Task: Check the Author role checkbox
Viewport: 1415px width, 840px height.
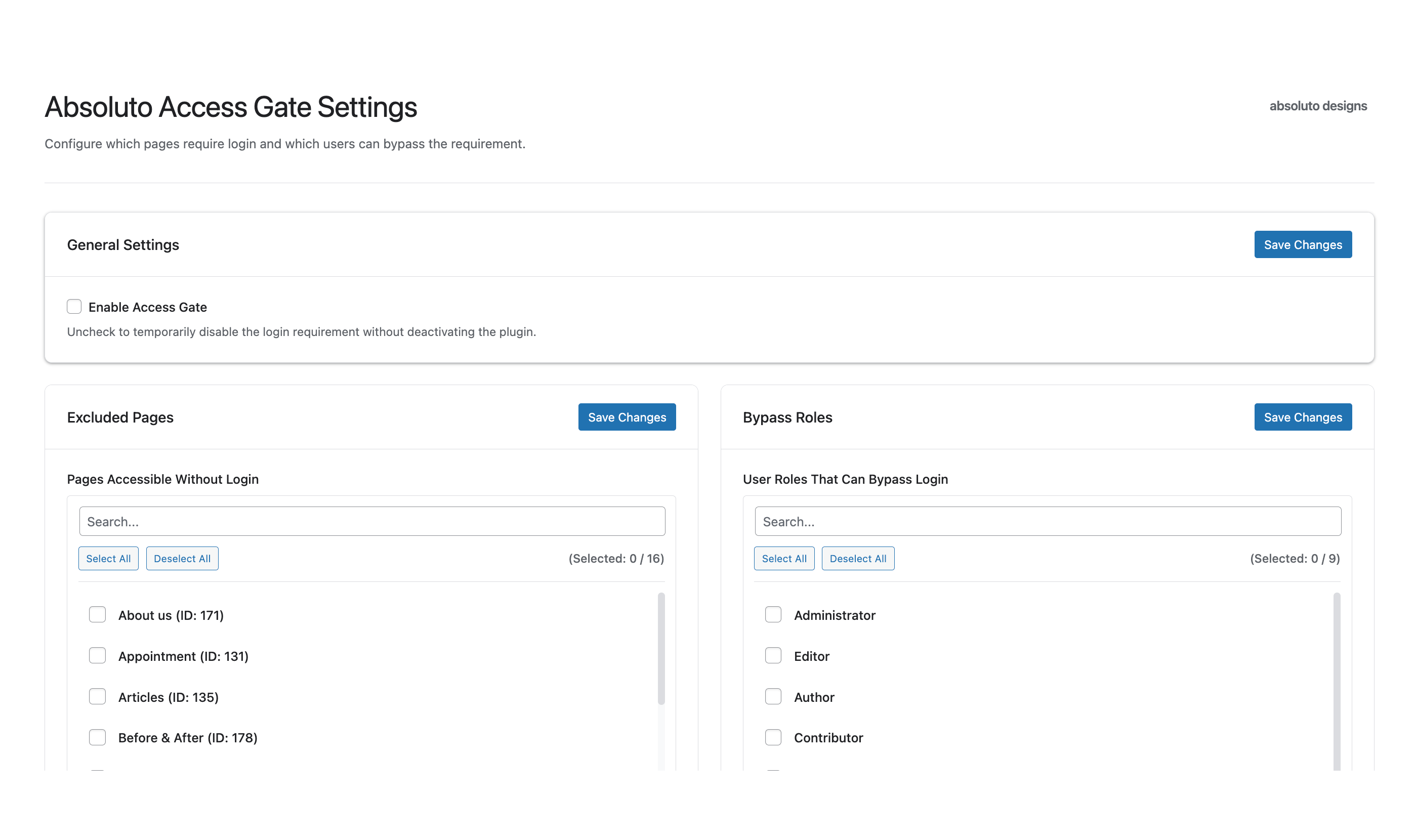Action: pos(773,697)
